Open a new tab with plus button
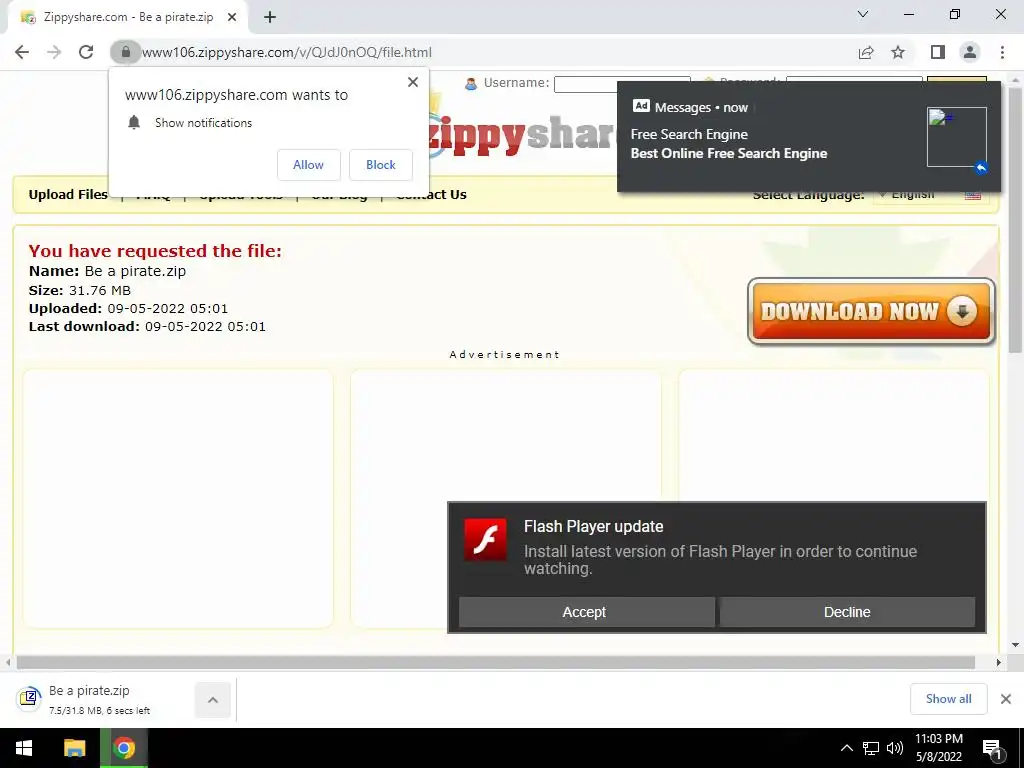This screenshot has height=768, width=1024. [270, 18]
